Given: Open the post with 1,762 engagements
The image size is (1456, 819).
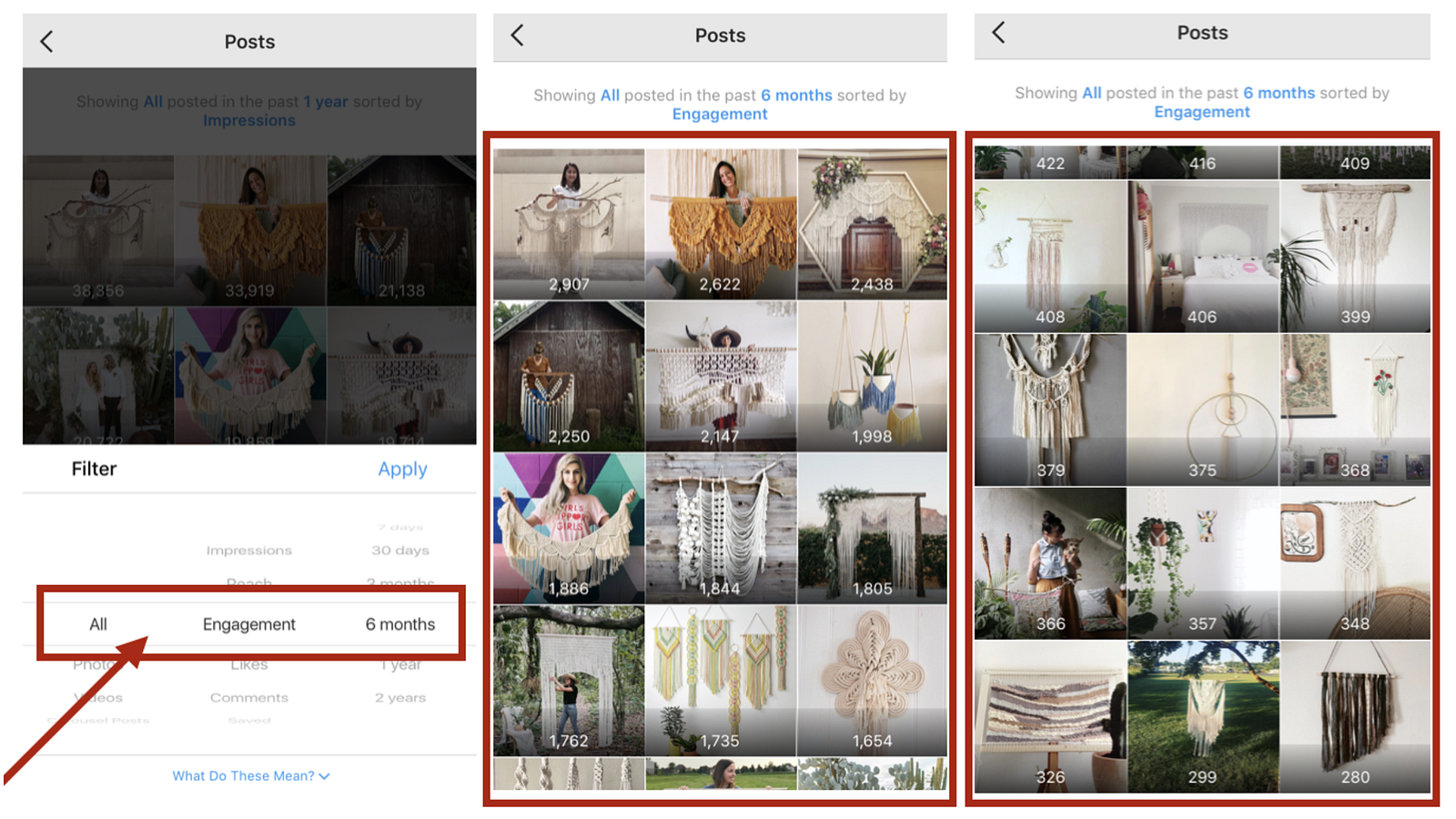Looking at the screenshot, I should (569, 681).
